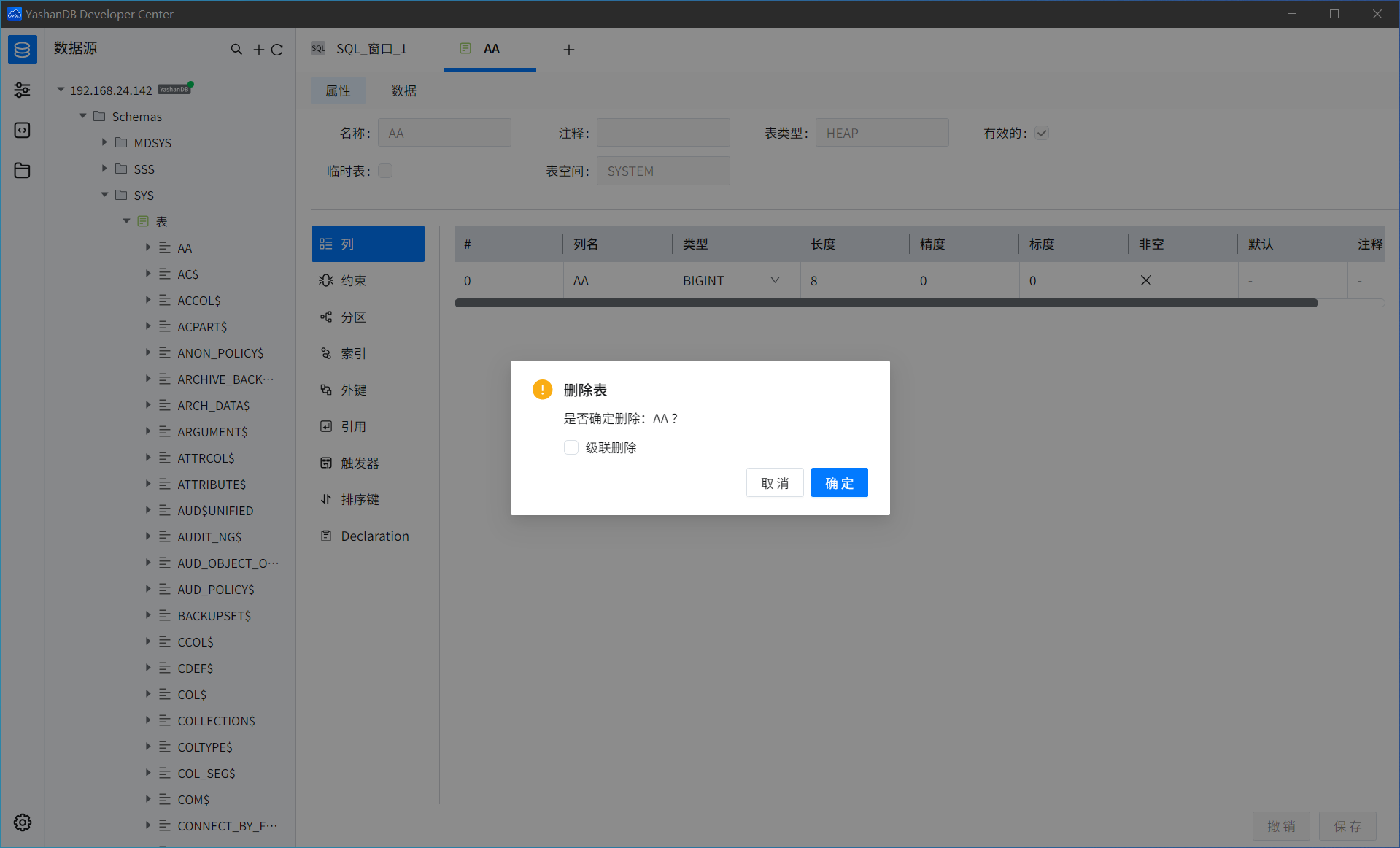Viewport: 1400px width, 848px height.
Task: Open the file folder sidebar icon
Action: tap(22, 170)
